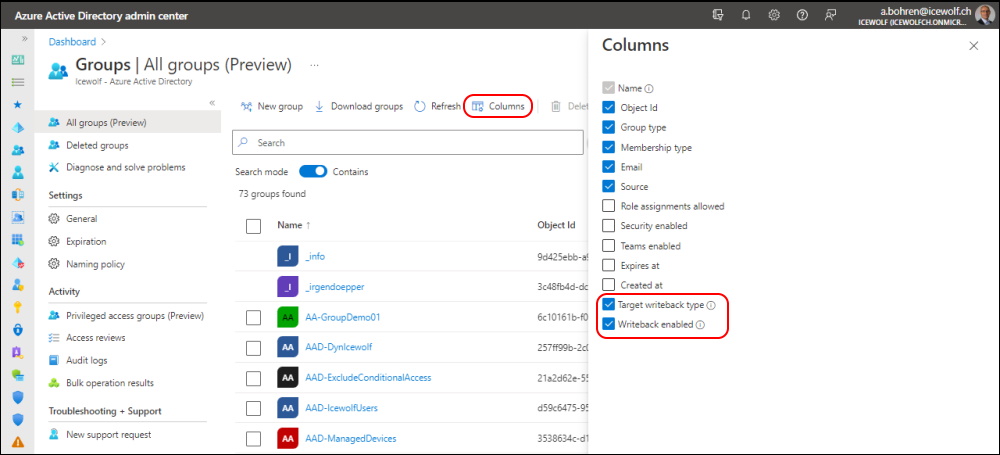Open All groups (Preview) menu item
Image resolution: width=1000 pixels, height=455 pixels.
coord(128,122)
